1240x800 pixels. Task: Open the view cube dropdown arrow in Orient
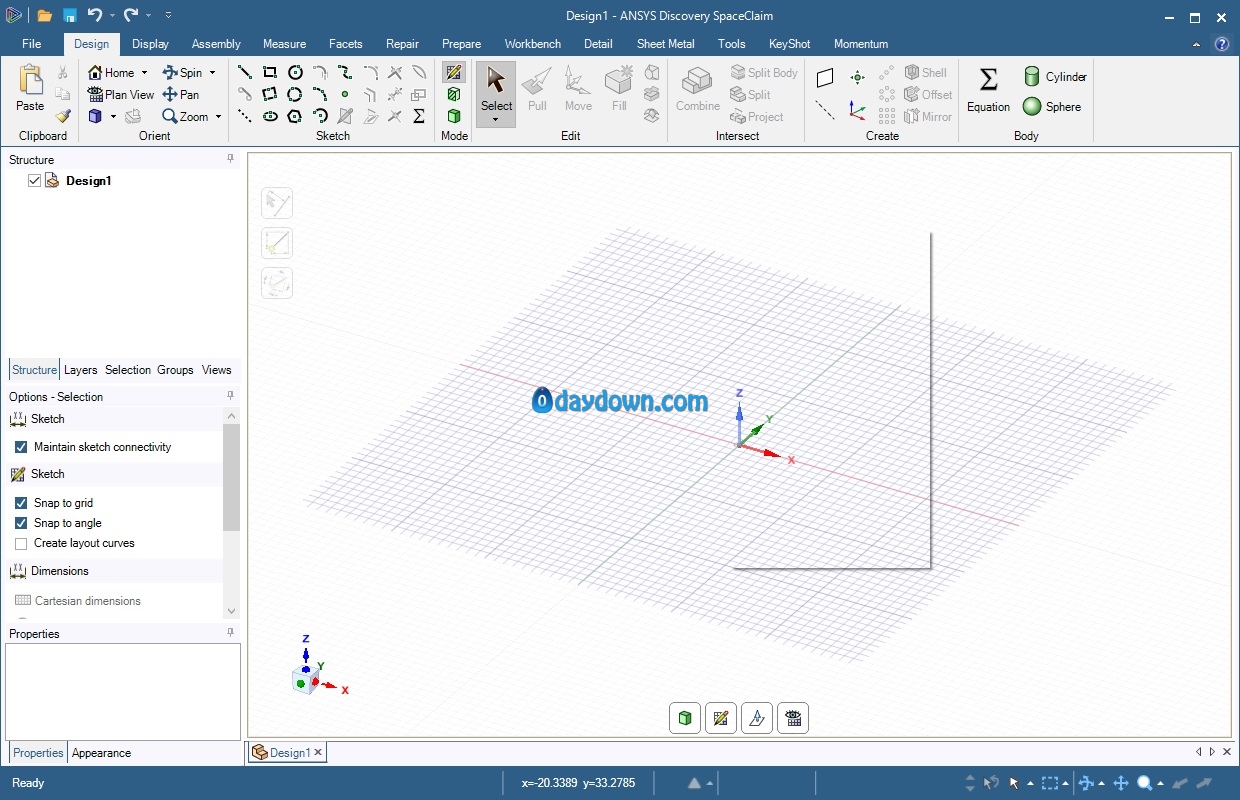point(113,117)
